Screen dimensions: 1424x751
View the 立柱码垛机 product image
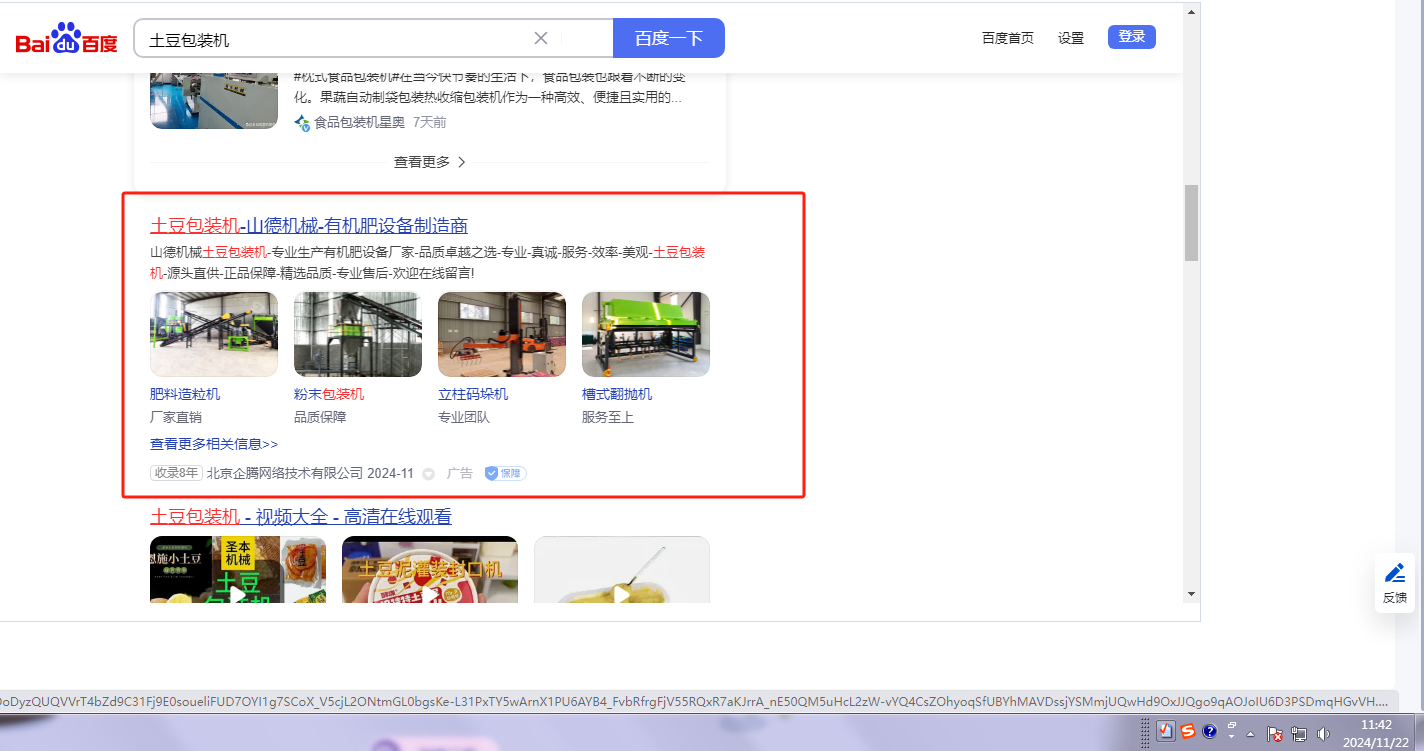pos(502,334)
